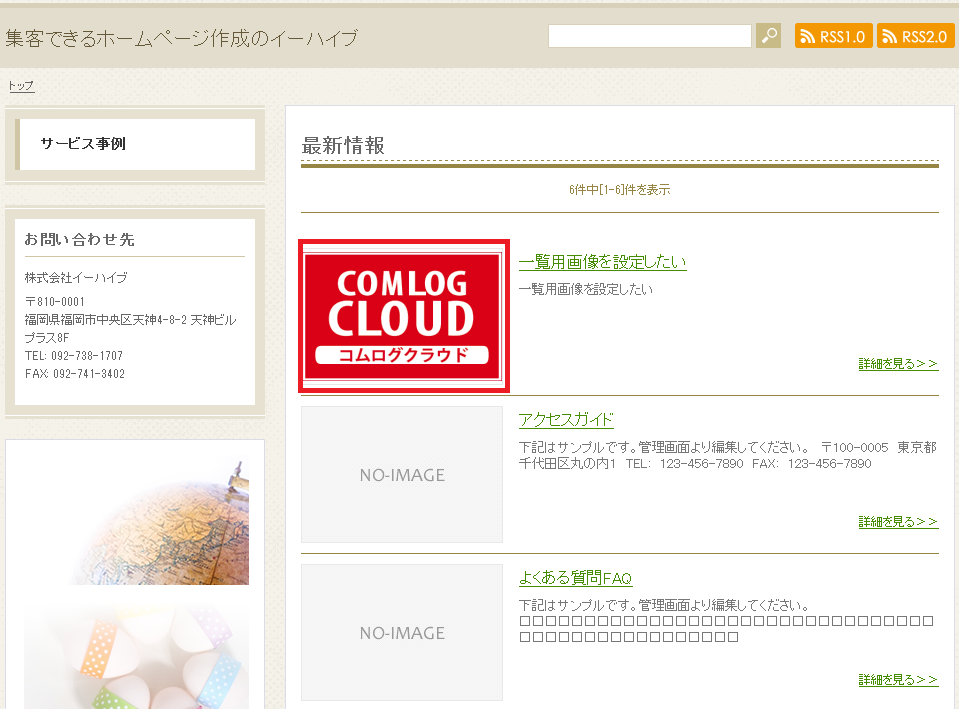Subscribe via the RSS2.0 button
The width and height of the screenshot is (959, 709).
coord(915,34)
